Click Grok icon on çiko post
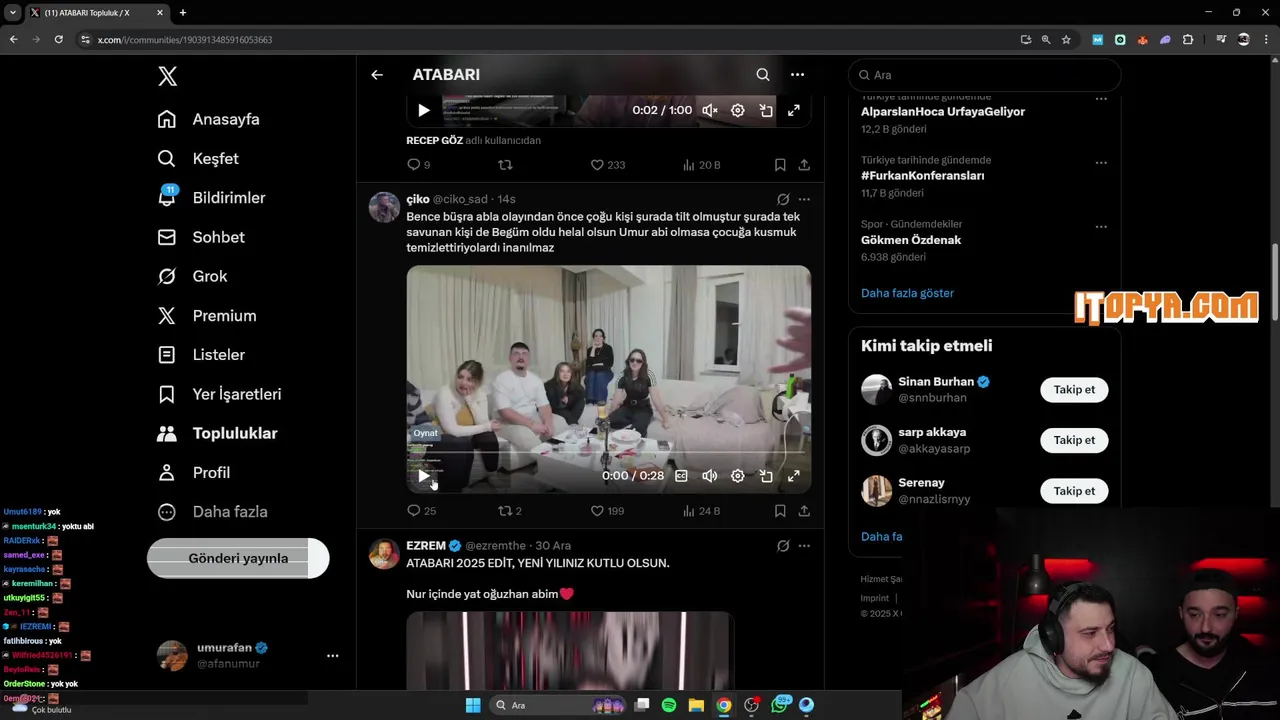Image resolution: width=1280 pixels, height=720 pixels. 783,199
